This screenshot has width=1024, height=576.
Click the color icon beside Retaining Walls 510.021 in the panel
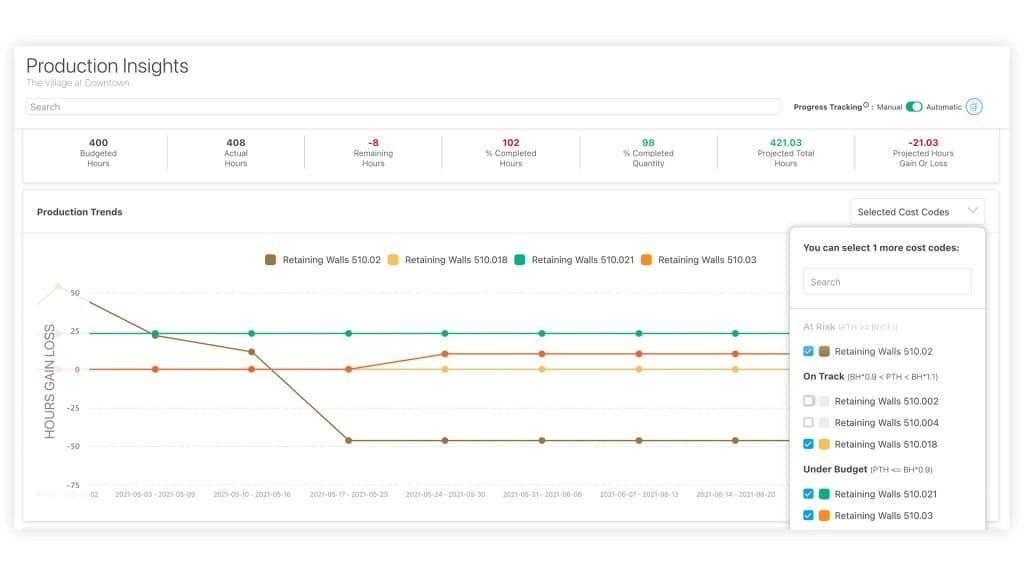(x=822, y=493)
